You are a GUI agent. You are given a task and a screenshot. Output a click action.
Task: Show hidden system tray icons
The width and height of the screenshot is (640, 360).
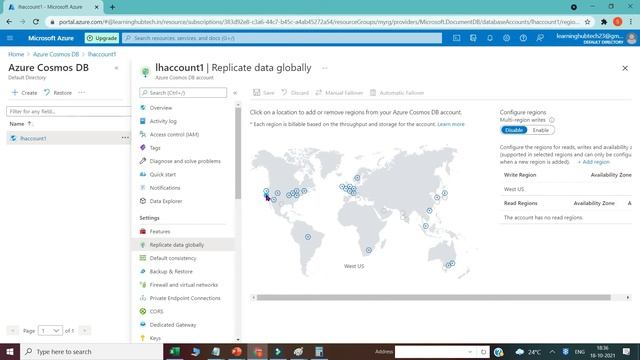click(x=552, y=352)
